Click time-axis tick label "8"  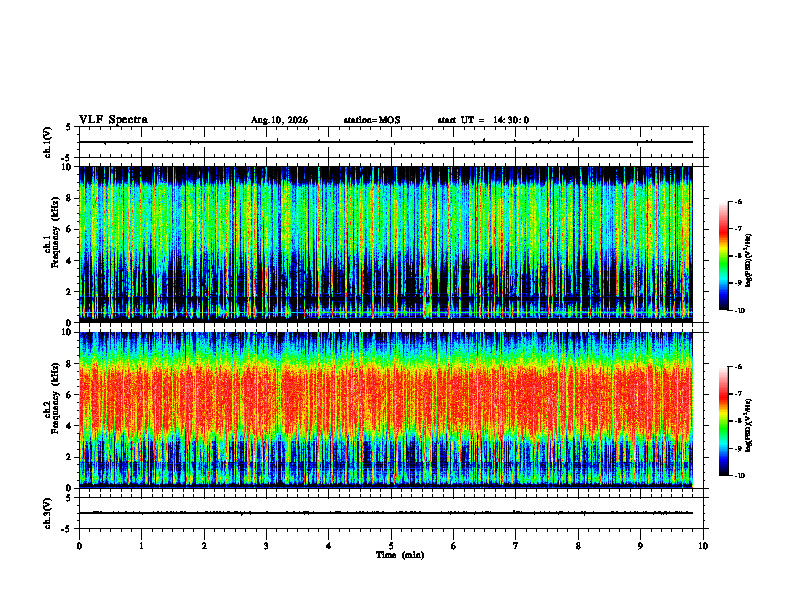578,546
